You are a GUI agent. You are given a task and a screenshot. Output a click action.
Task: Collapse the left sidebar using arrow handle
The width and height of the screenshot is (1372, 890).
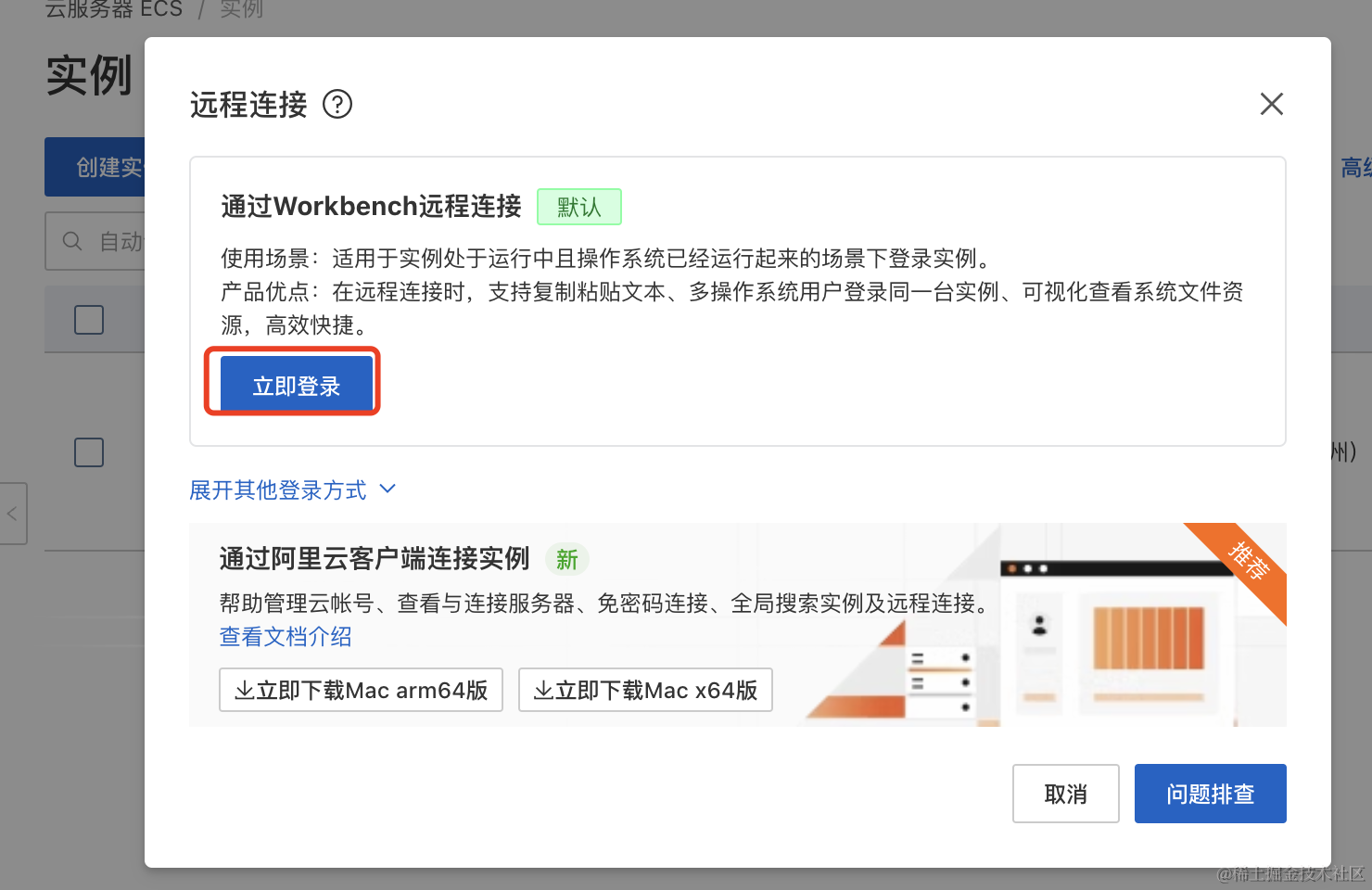pyautogui.click(x=13, y=513)
